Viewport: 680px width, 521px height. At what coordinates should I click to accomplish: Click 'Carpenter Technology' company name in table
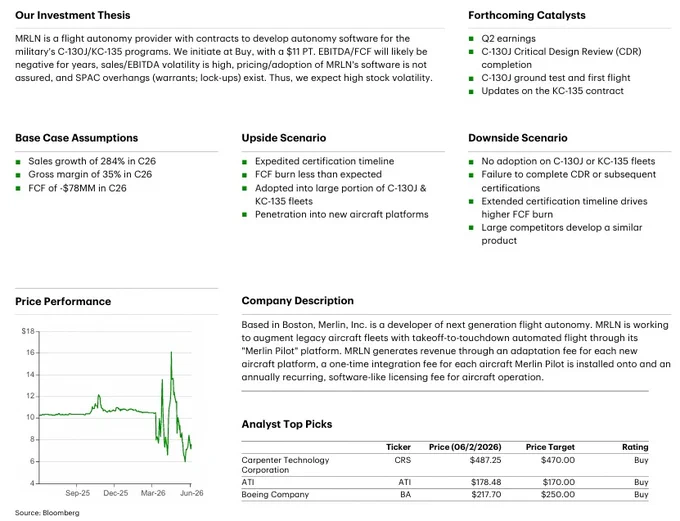[x=285, y=460]
